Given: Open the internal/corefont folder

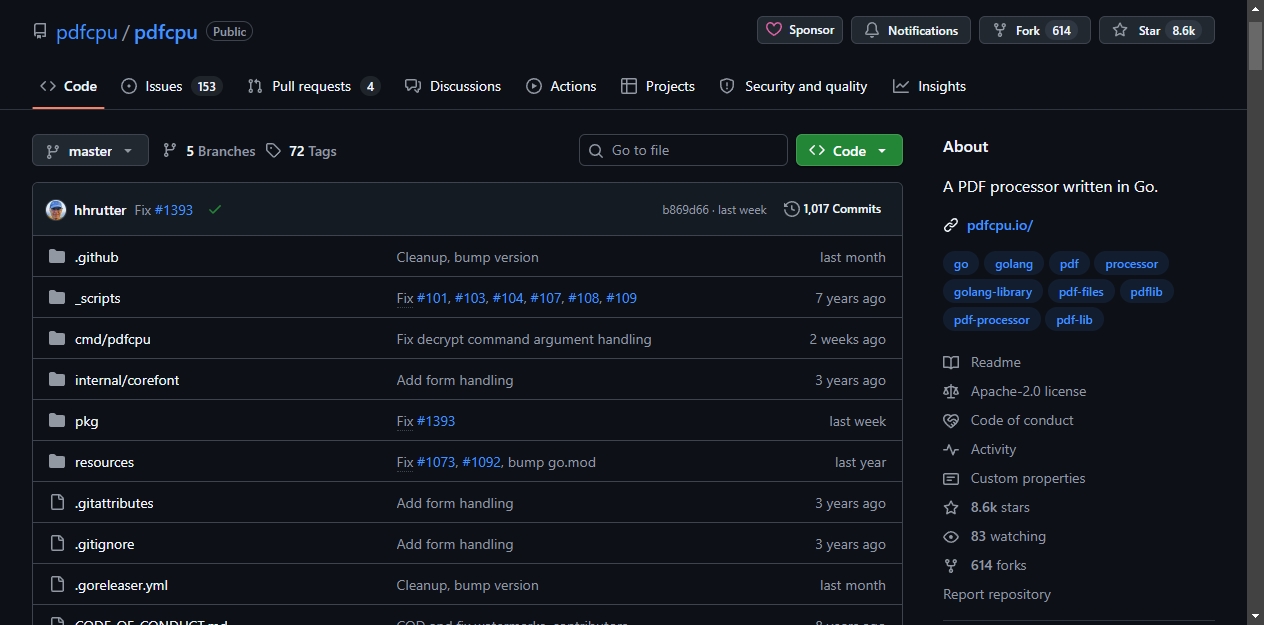Looking at the screenshot, I should (127, 380).
